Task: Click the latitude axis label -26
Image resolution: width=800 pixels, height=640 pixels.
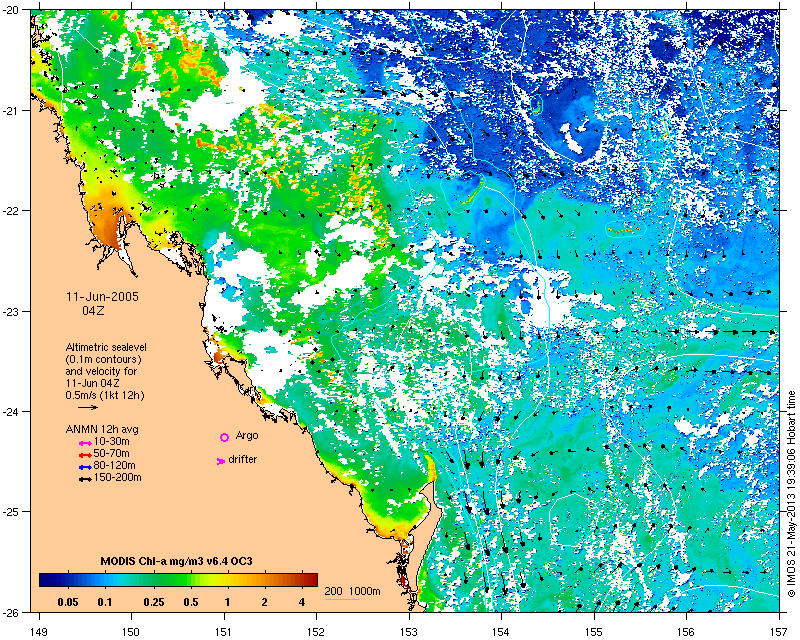Action: [x=11, y=612]
